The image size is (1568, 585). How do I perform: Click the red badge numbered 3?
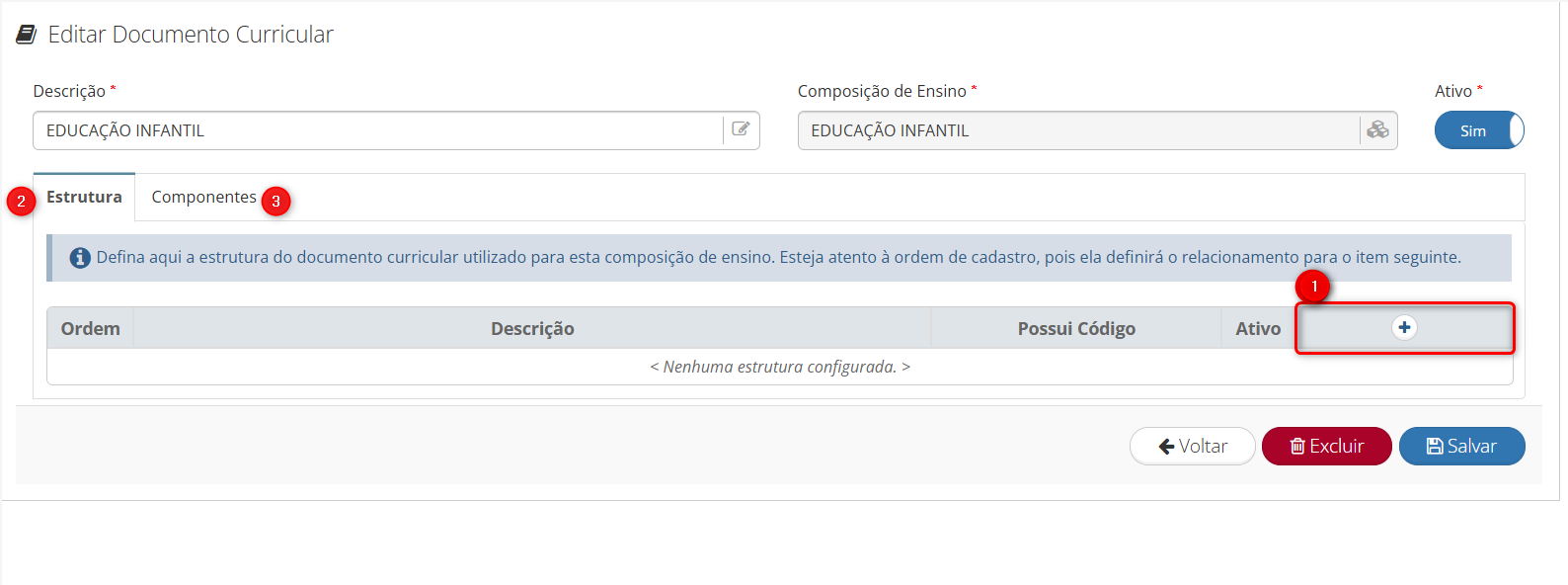(x=275, y=202)
